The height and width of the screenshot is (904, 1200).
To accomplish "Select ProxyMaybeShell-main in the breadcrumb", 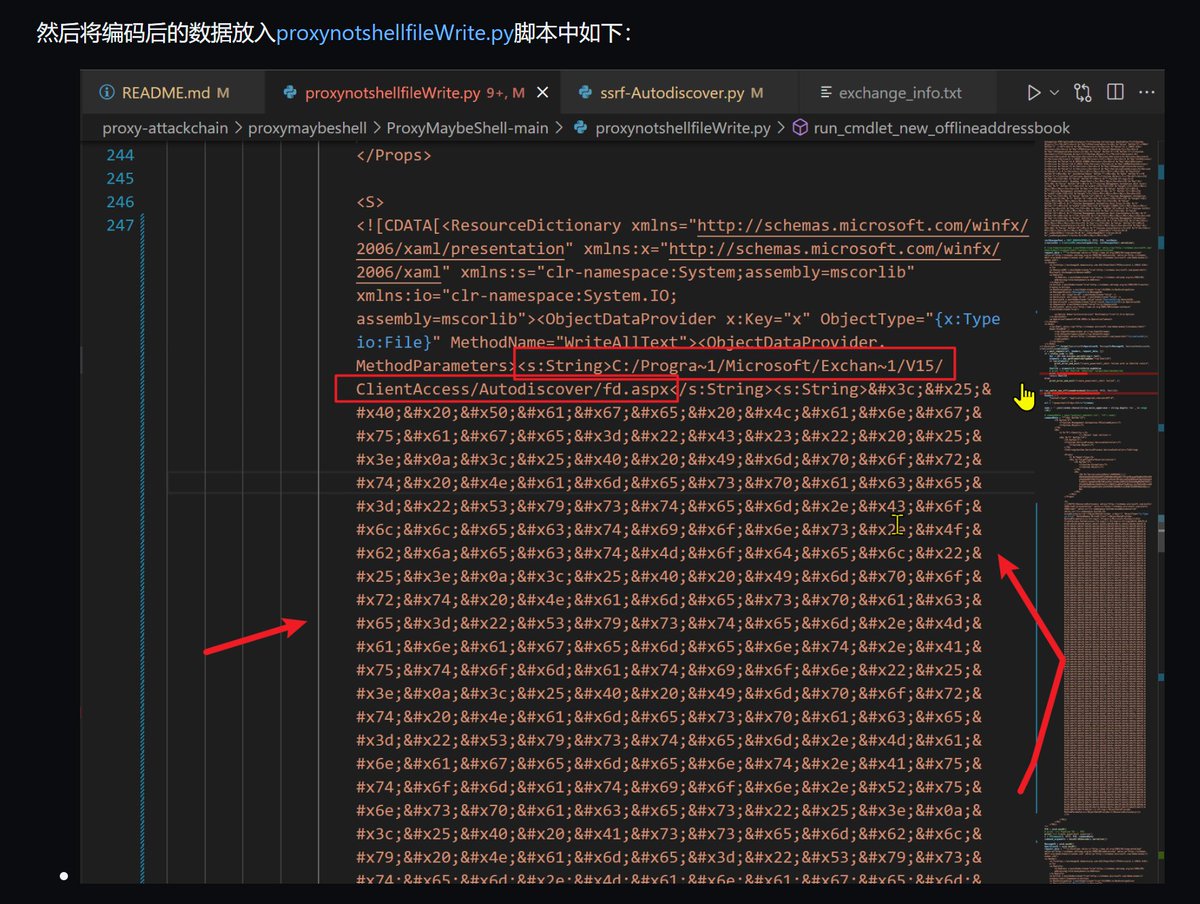I will (467, 128).
